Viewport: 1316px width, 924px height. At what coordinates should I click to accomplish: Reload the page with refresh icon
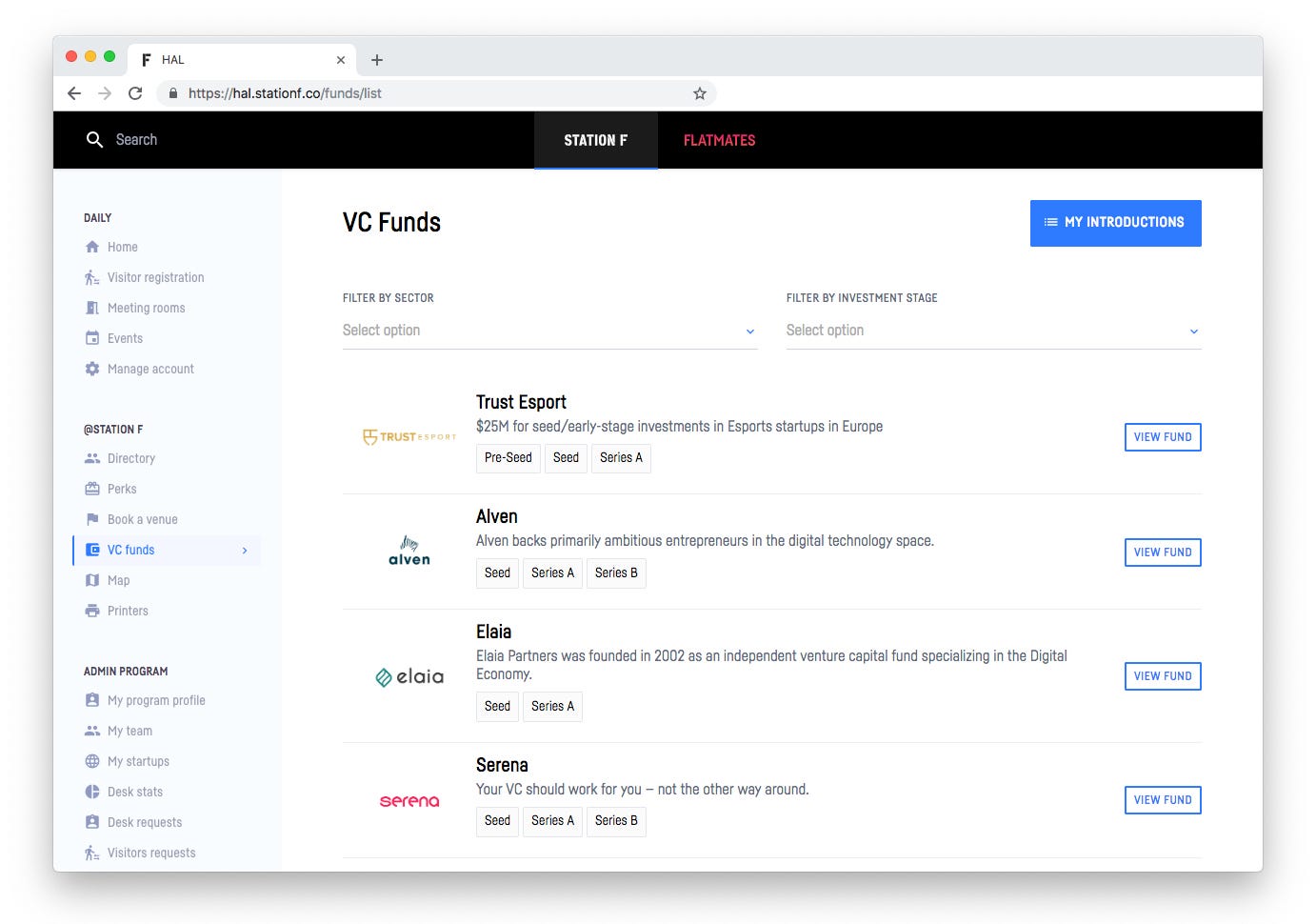click(x=135, y=93)
